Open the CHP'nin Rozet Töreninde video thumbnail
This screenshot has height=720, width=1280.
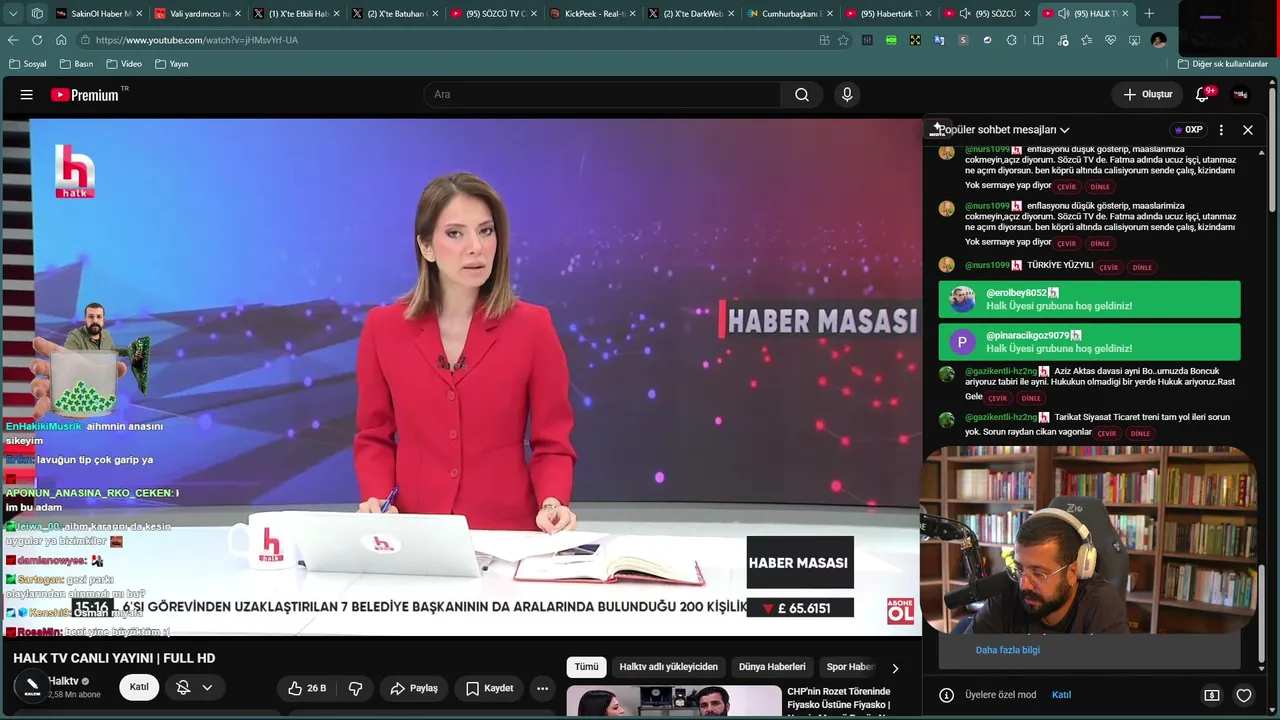[x=674, y=701]
